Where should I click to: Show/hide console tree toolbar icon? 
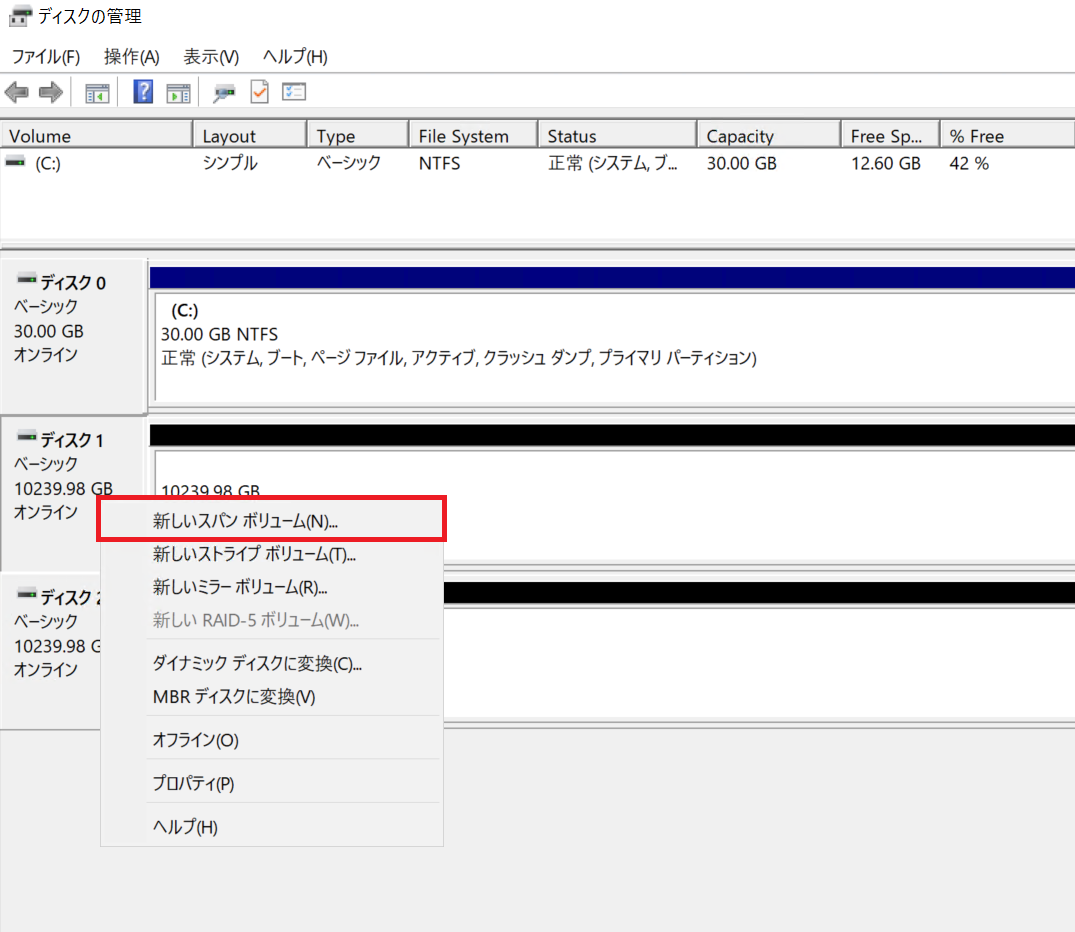[x=97, y=93]
